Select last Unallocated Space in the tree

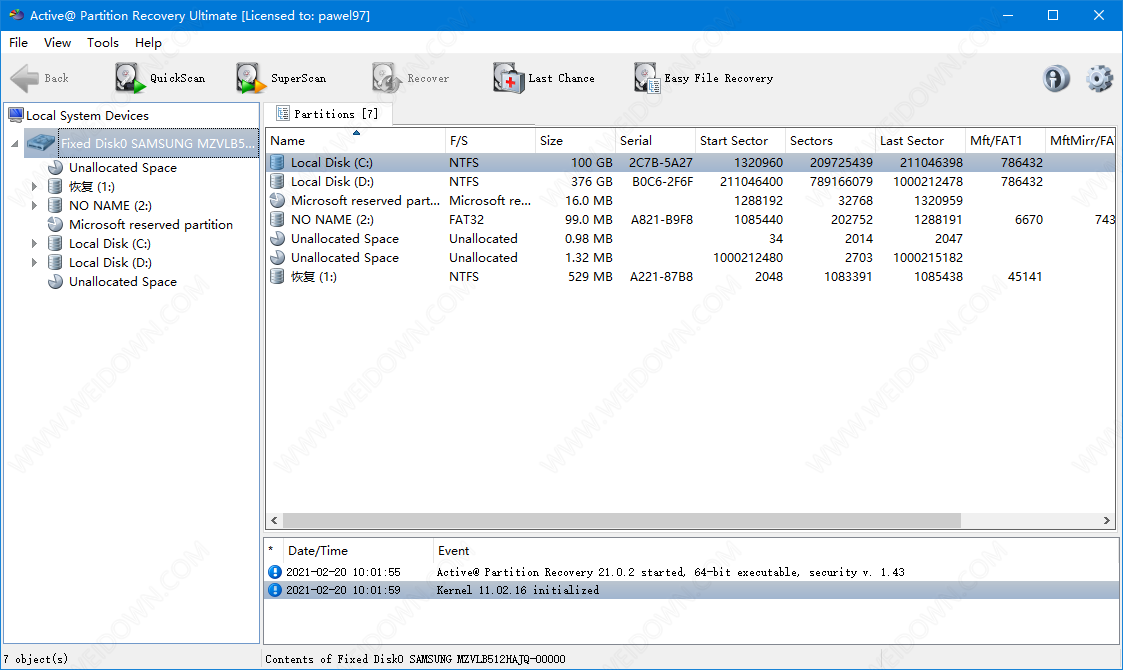click(122, 282)
